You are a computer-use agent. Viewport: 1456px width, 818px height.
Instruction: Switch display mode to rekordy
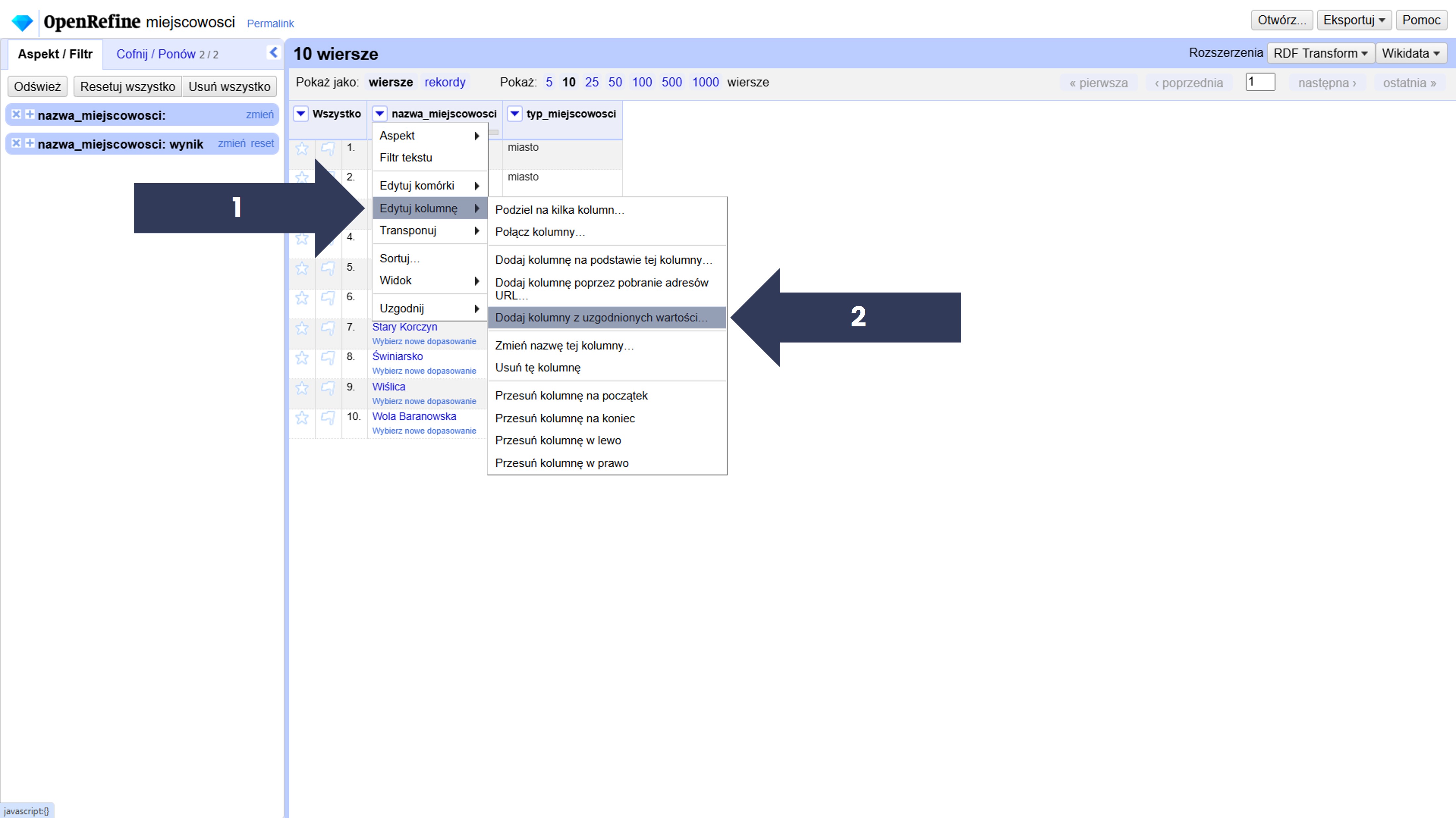pos(444,82)
